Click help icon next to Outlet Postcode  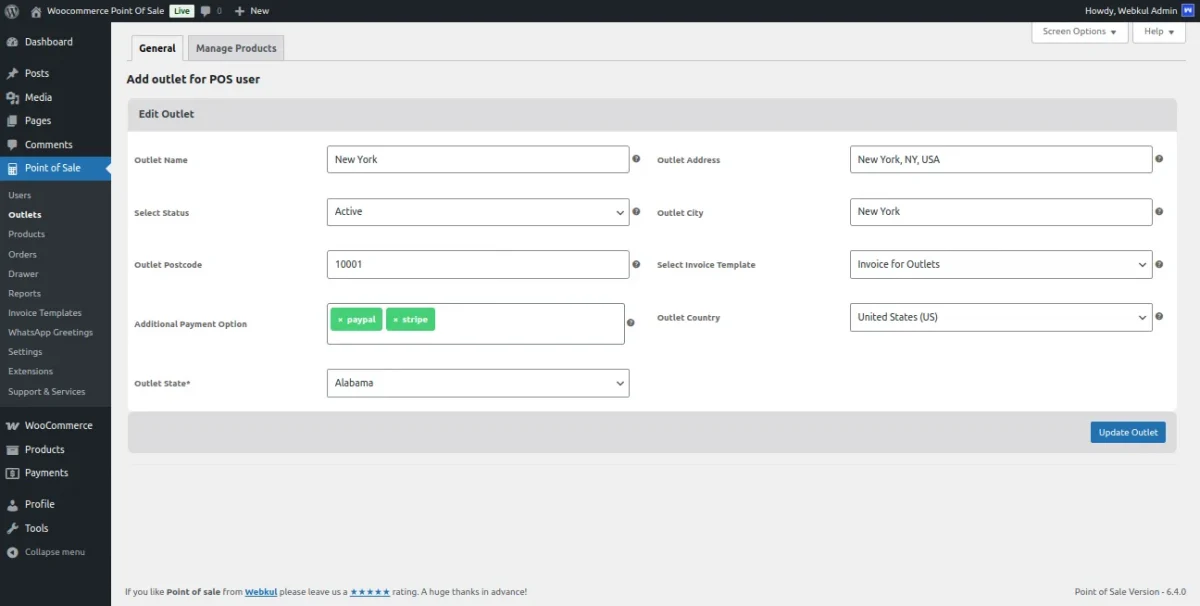[x=636, y=264]
